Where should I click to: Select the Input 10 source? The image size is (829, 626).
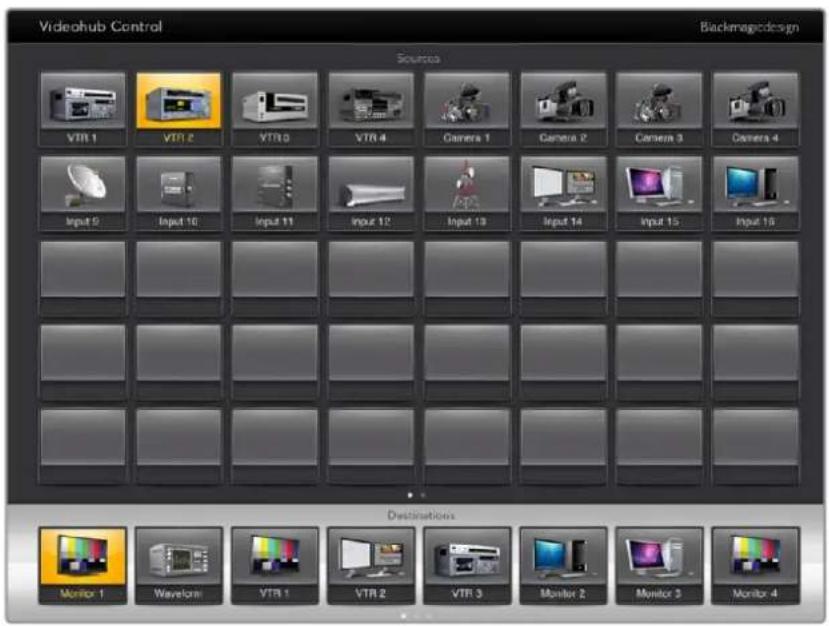[x=179, y=193]
